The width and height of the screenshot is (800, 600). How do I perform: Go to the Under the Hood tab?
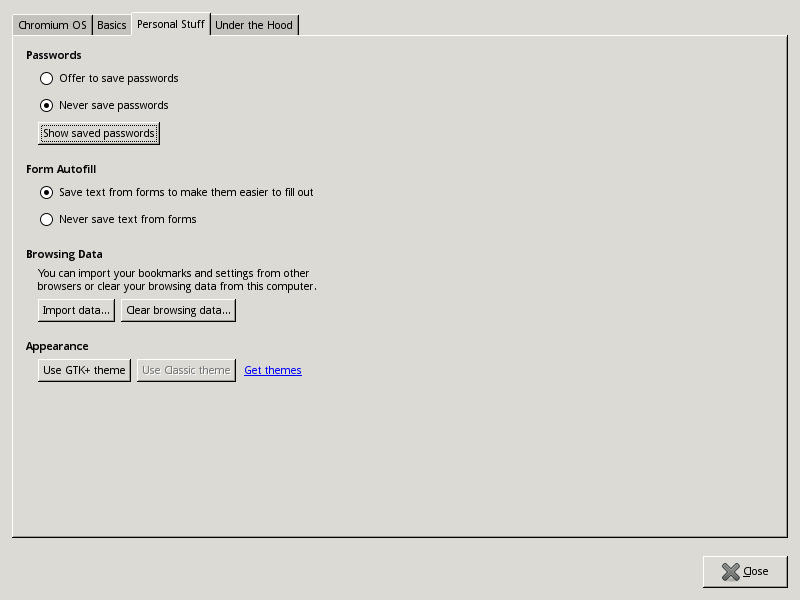pos(254,25)
